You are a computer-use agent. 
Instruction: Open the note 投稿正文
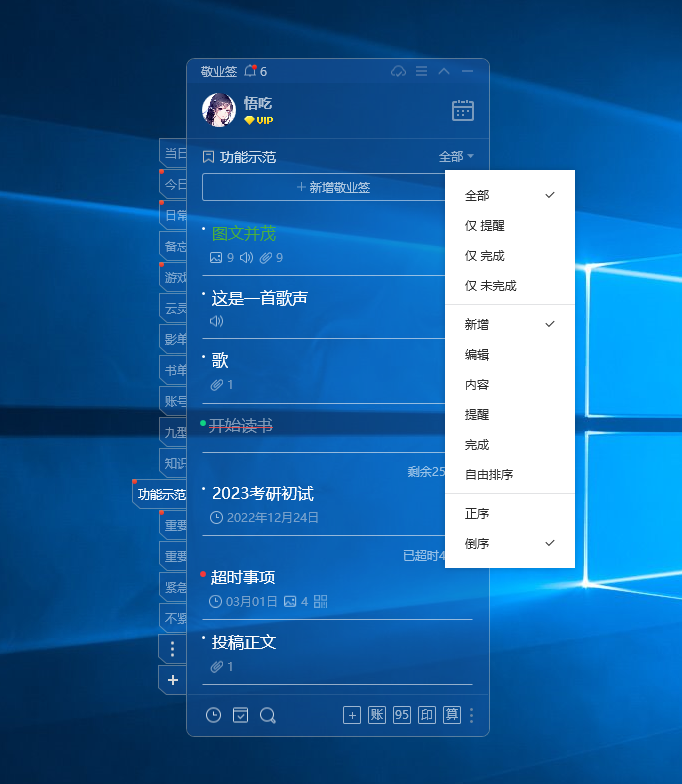coord(244,642)
